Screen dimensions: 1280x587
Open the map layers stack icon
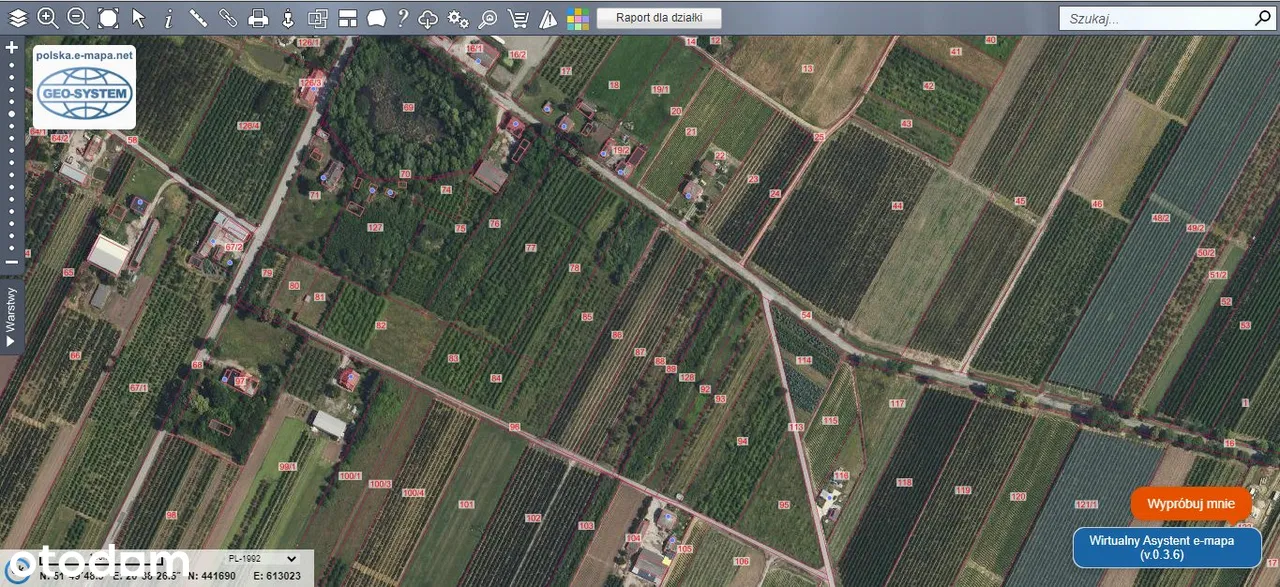pos(18,18)
